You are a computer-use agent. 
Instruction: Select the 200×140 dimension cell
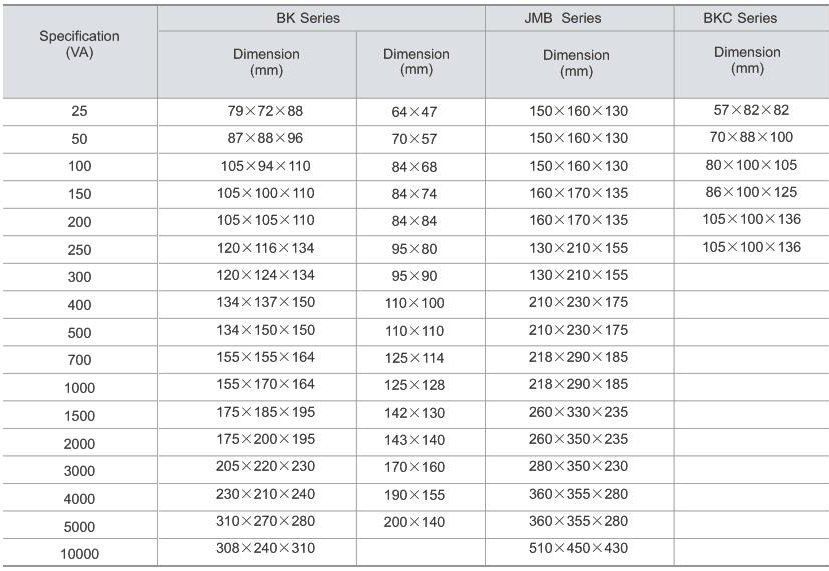click(416, 521)
